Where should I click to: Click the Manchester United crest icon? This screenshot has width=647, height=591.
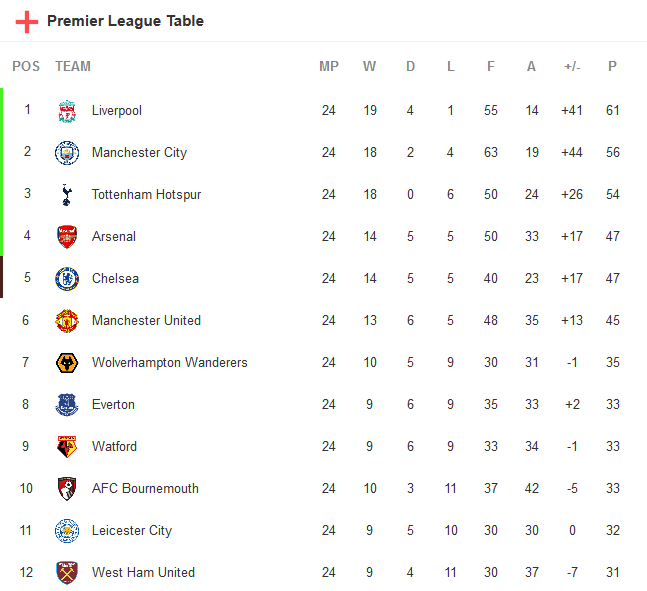pos(67,321)
